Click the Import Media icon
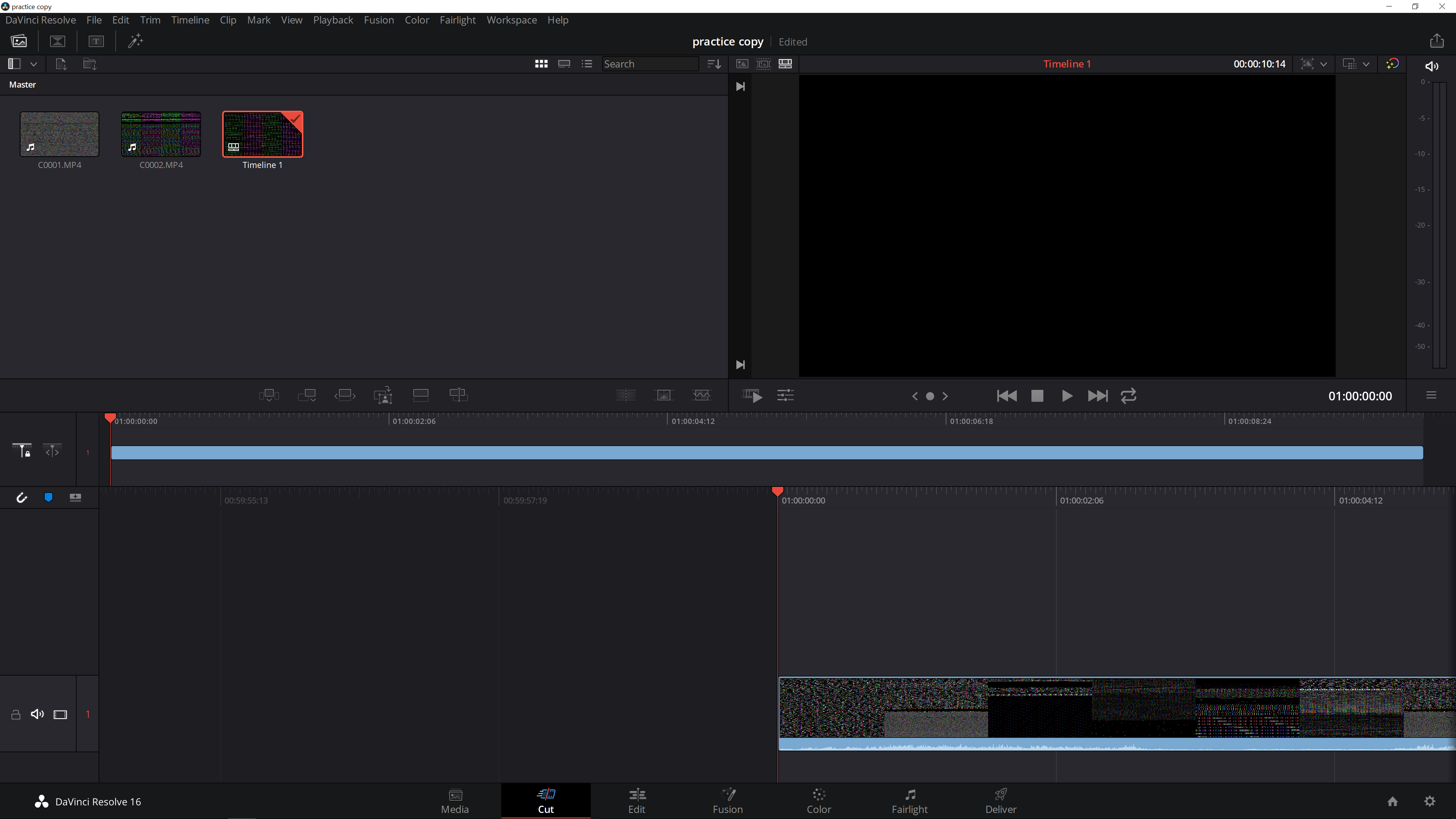 61,64
